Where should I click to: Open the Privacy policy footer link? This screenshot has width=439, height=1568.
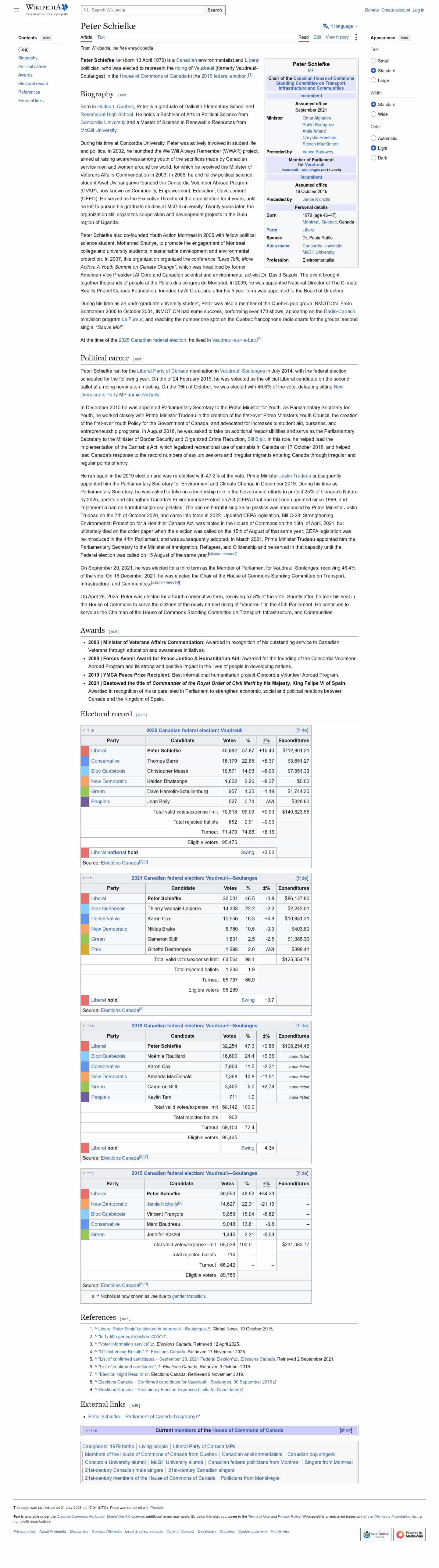[x=24, y=1531]
